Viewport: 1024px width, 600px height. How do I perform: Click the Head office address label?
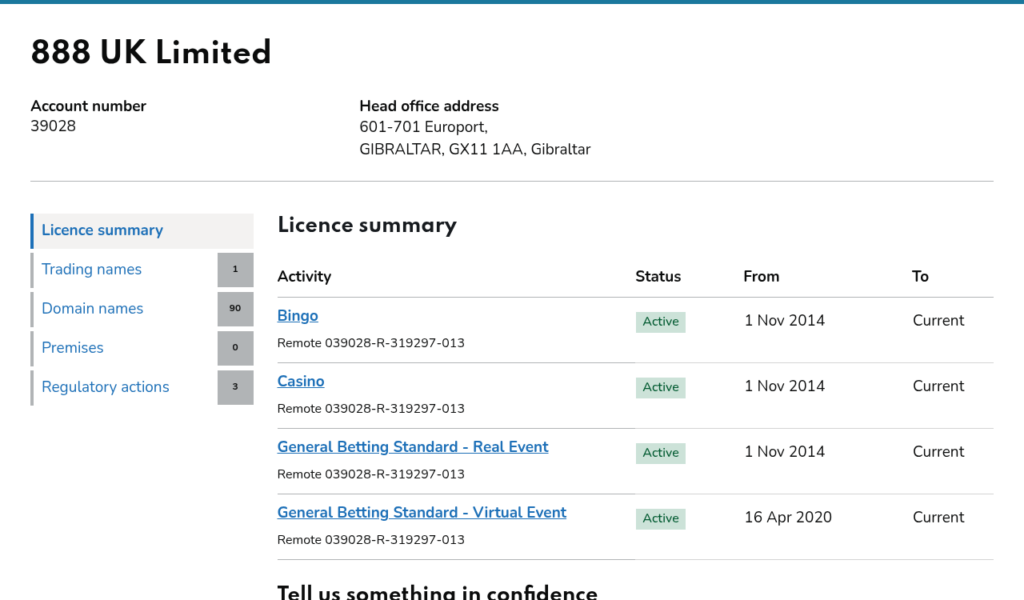pyautogui.click(x=429, y=106)
